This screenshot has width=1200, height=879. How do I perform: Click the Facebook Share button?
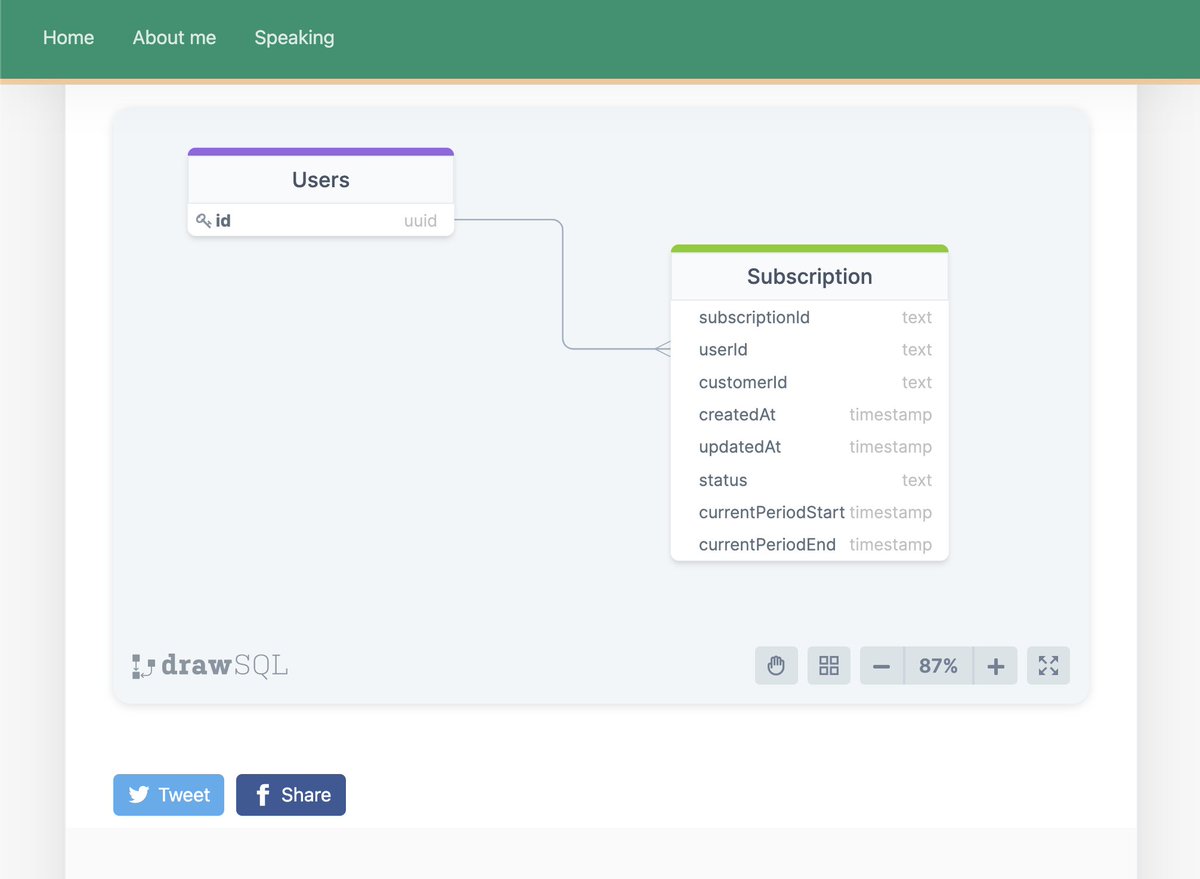click(291, 795)
